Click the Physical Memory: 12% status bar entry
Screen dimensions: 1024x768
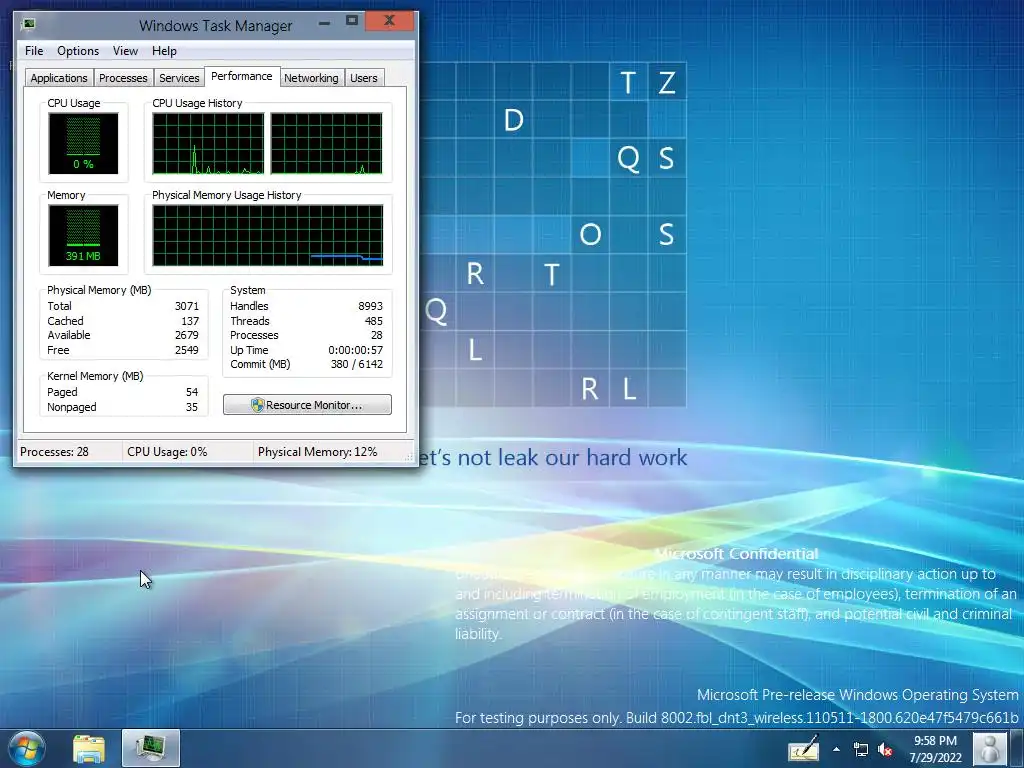tap(317, 452)
